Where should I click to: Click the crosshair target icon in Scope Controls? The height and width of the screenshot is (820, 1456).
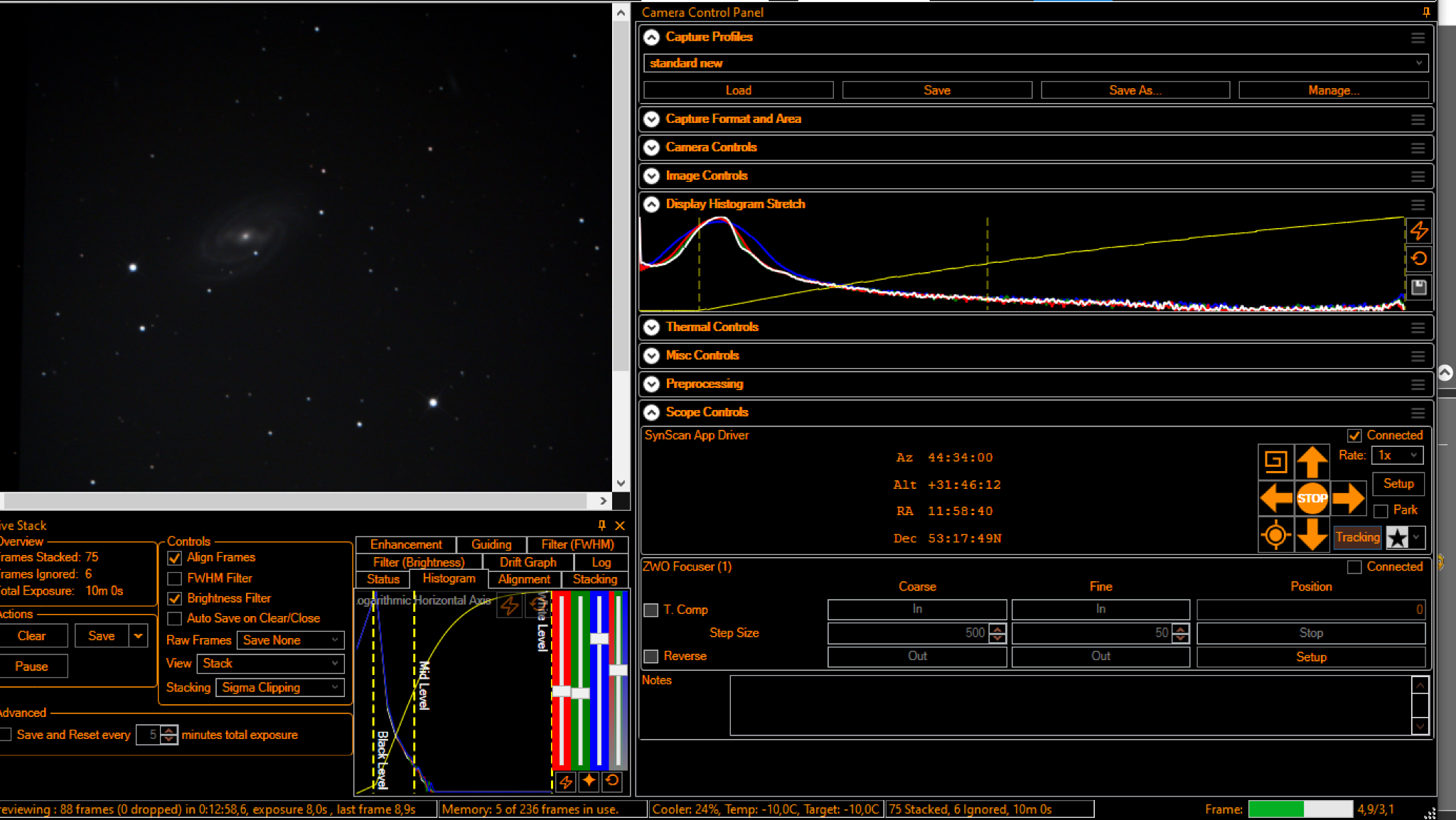[1275, 535]
